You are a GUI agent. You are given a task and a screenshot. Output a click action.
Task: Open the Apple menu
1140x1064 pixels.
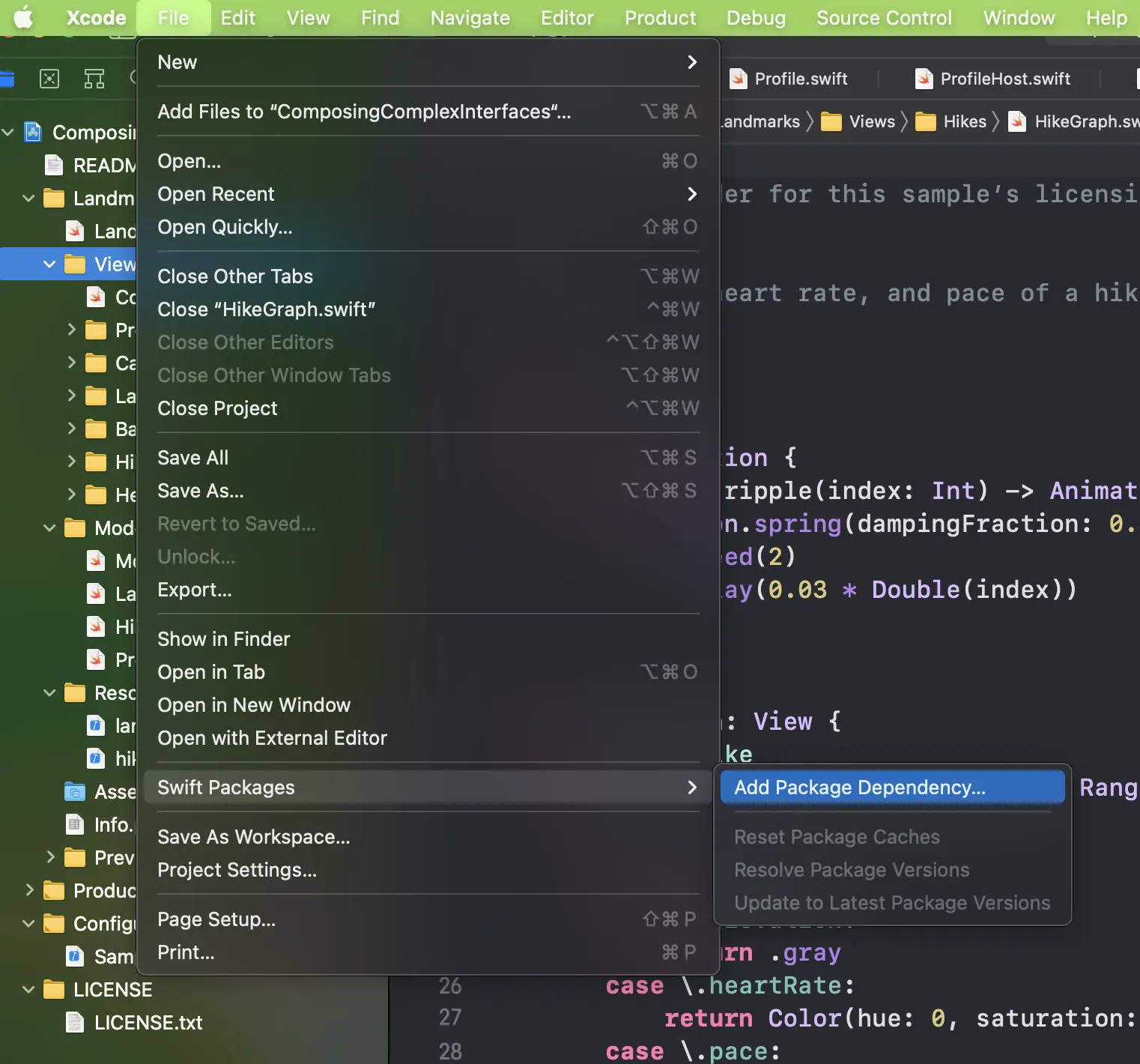(23, 17)
